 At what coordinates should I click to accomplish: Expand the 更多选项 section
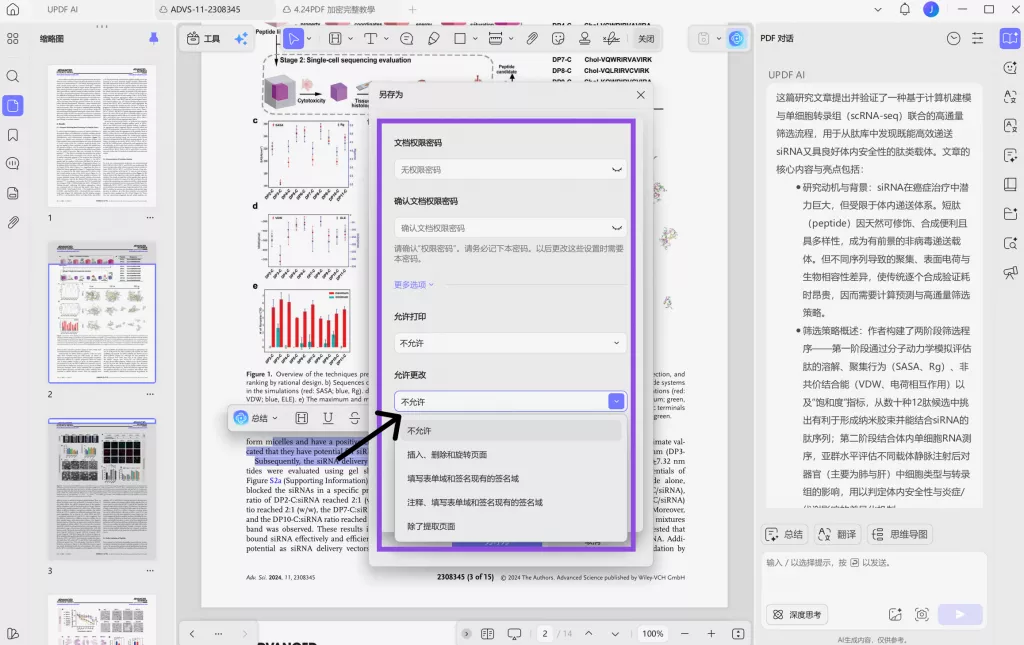click(x=413, y=285)
